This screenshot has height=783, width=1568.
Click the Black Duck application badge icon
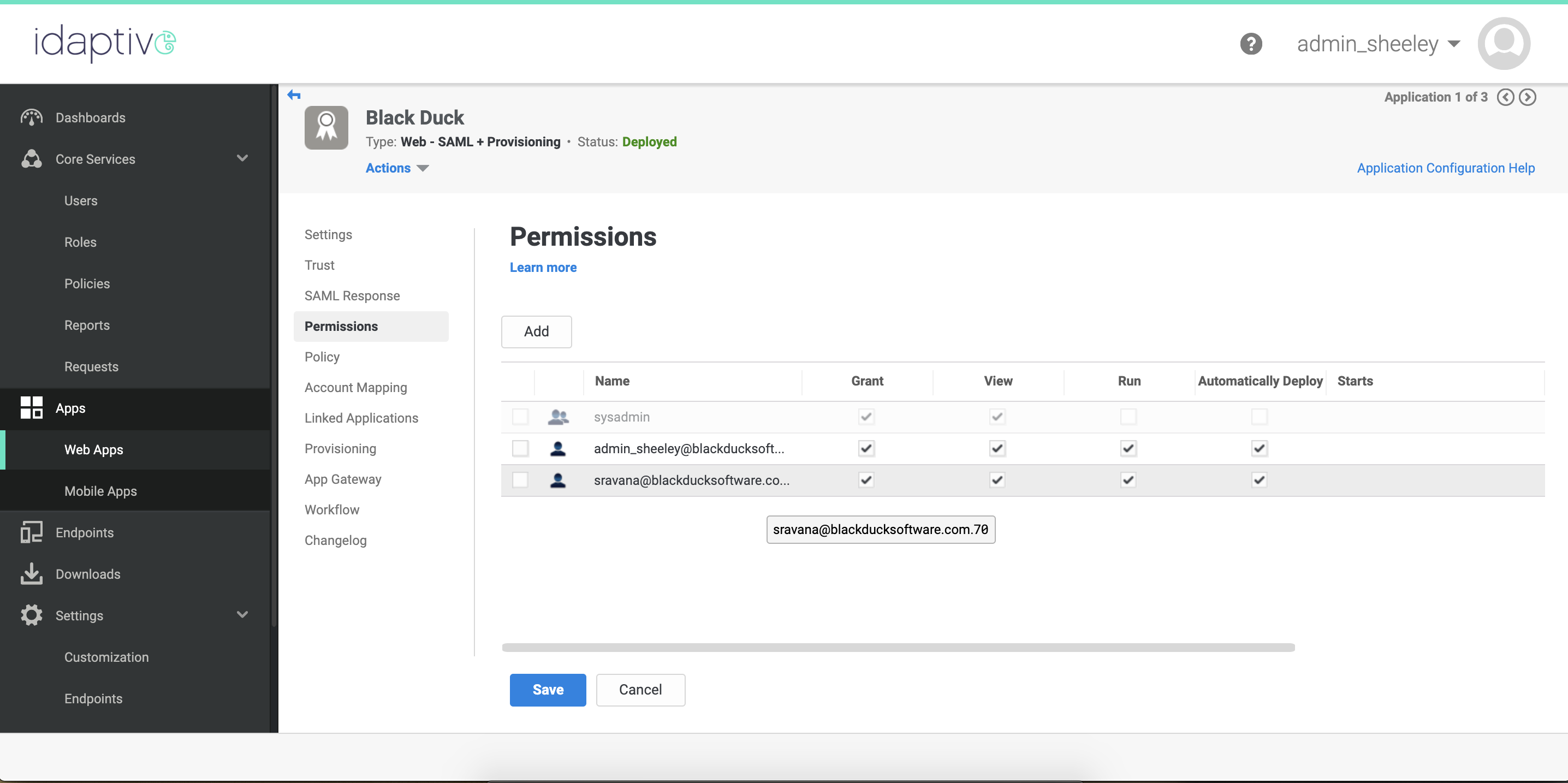pos(326,127)
